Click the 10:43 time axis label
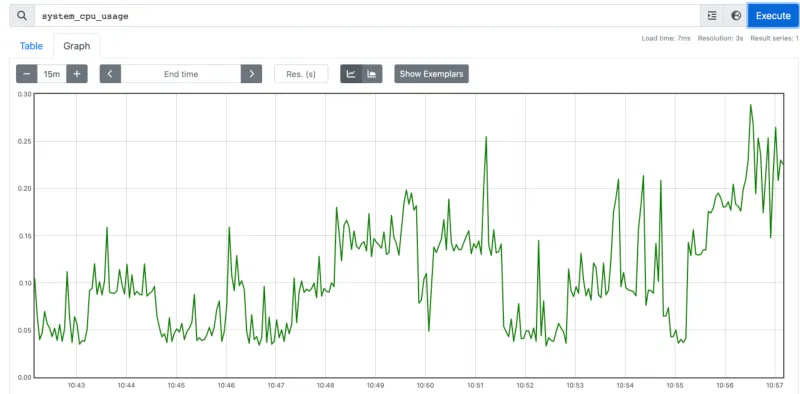800x394 pixels. pyautogui.click(x=76, y=386)
